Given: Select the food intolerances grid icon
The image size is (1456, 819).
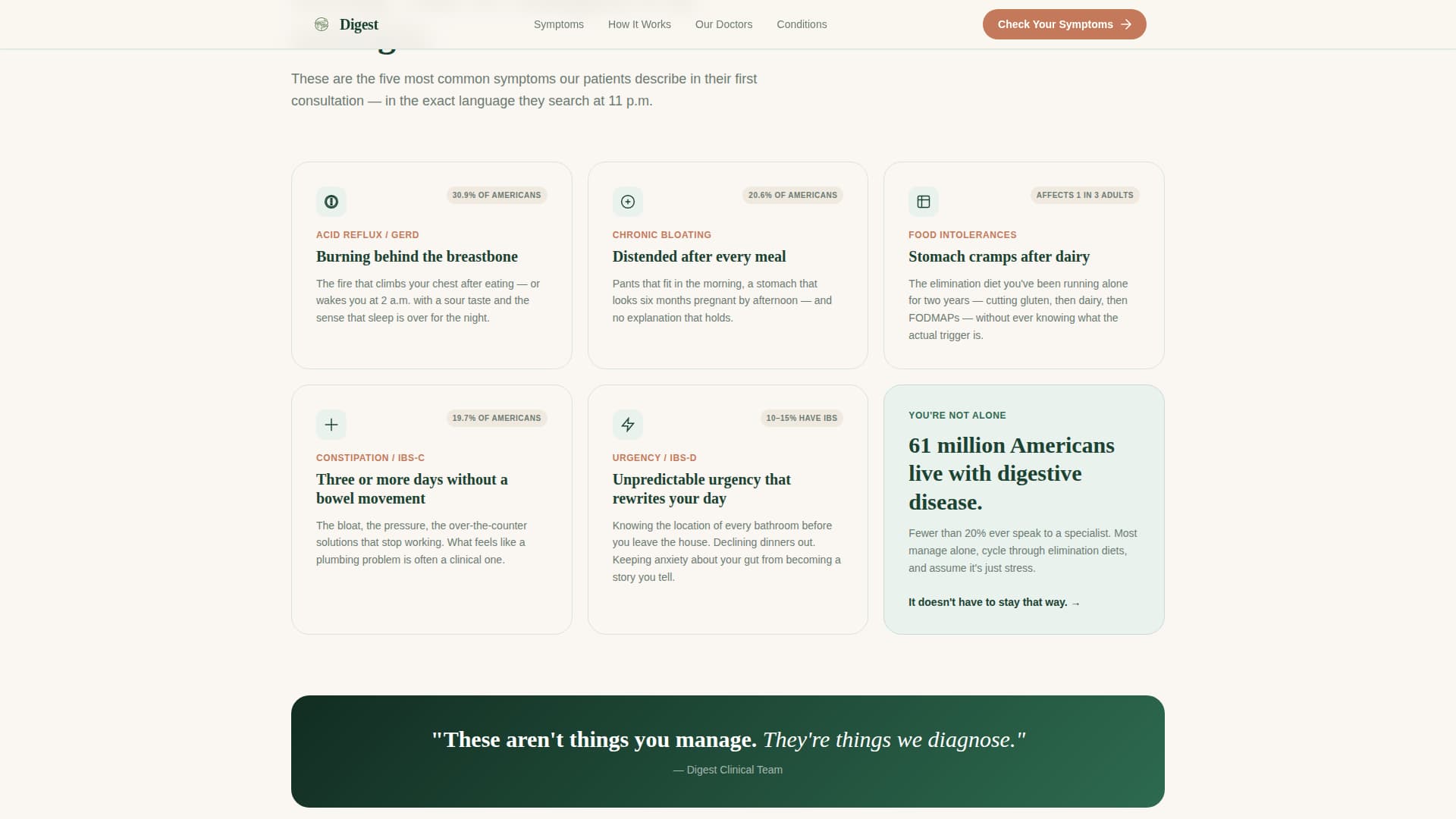Looking at the screenshot, I should (924, 202).
